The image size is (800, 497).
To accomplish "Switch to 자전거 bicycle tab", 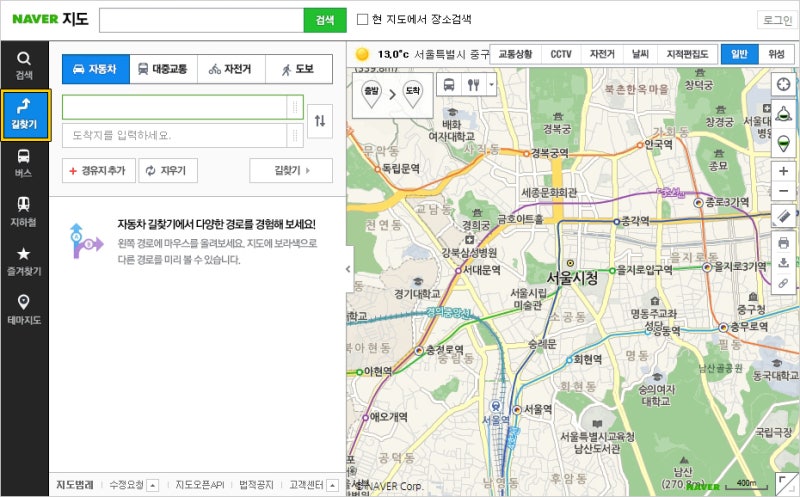I will point(231,69).
